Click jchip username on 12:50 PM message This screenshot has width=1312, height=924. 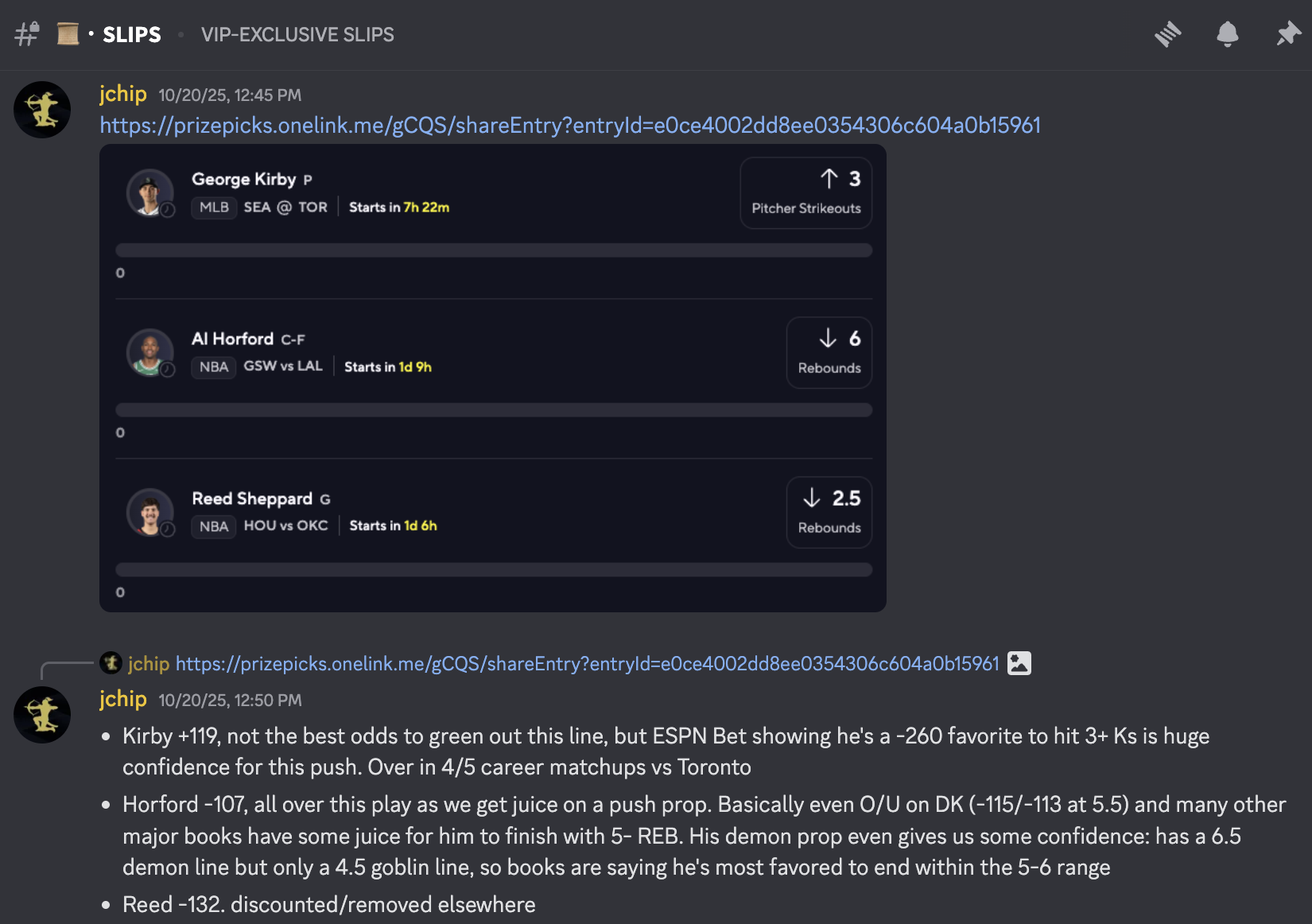coord(122,699)
